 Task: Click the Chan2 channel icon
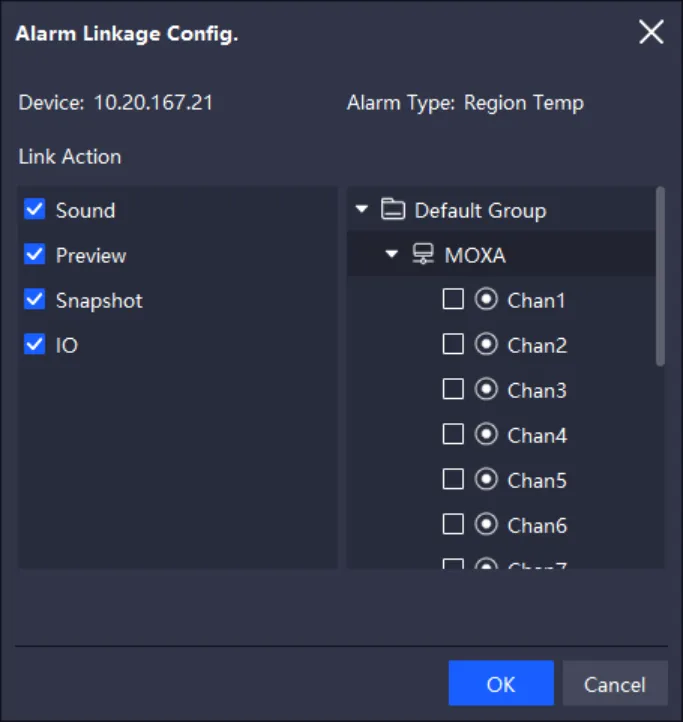coord(487,345)
